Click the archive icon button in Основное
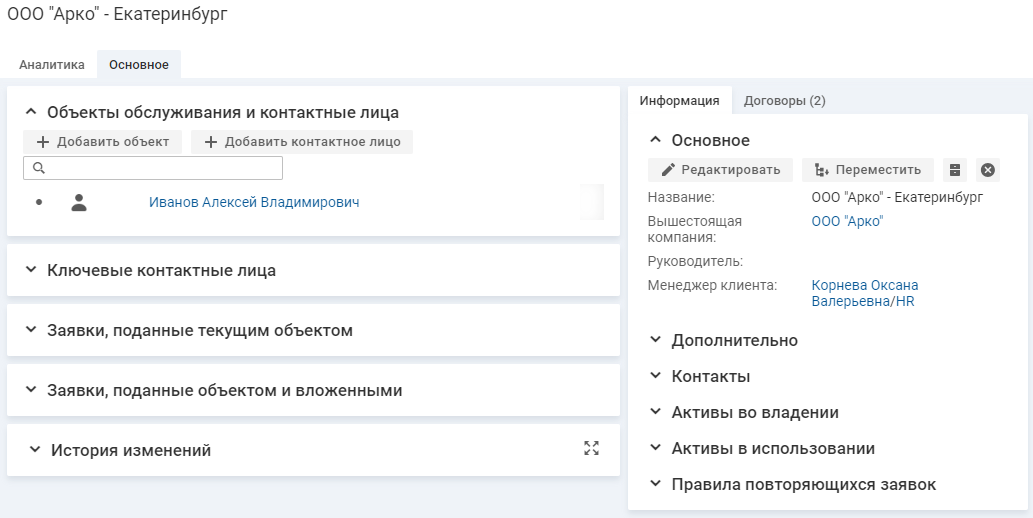This screenshot has height=518, width=1033. coord(955,170)
